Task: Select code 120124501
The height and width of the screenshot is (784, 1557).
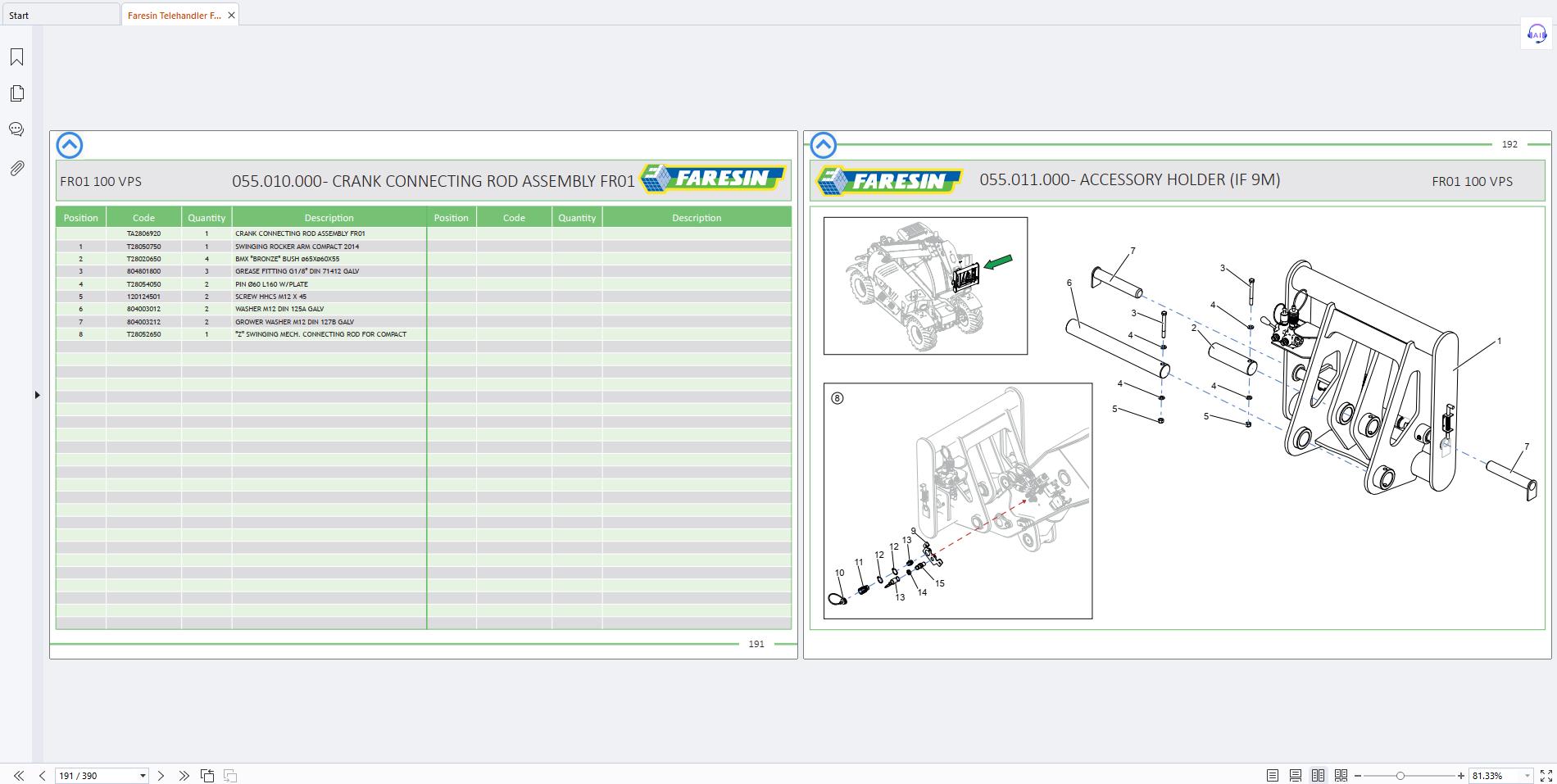Action: (143, 297)
